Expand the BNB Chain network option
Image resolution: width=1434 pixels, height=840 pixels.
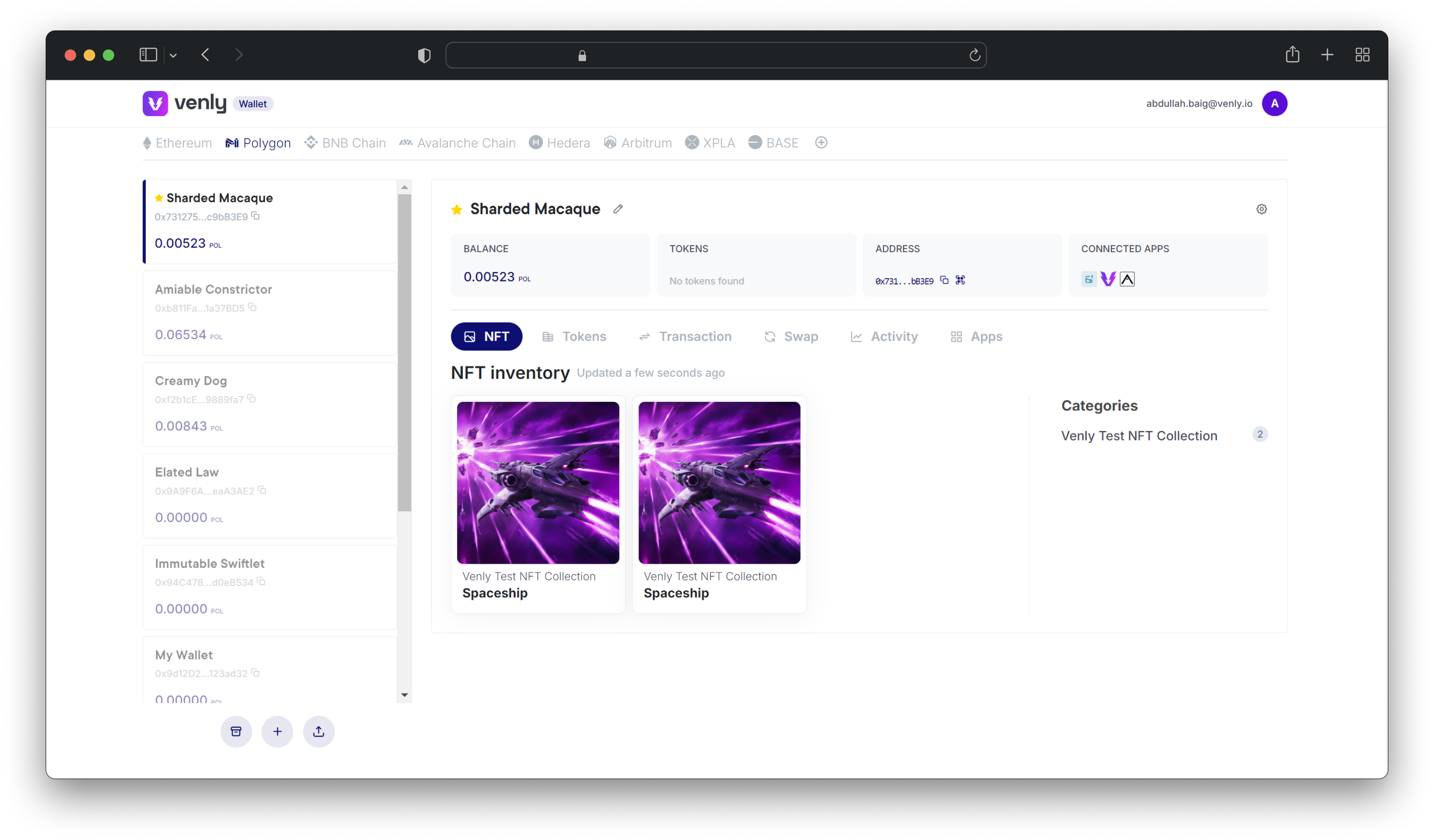pyautogui.click(x=353, y=143)
